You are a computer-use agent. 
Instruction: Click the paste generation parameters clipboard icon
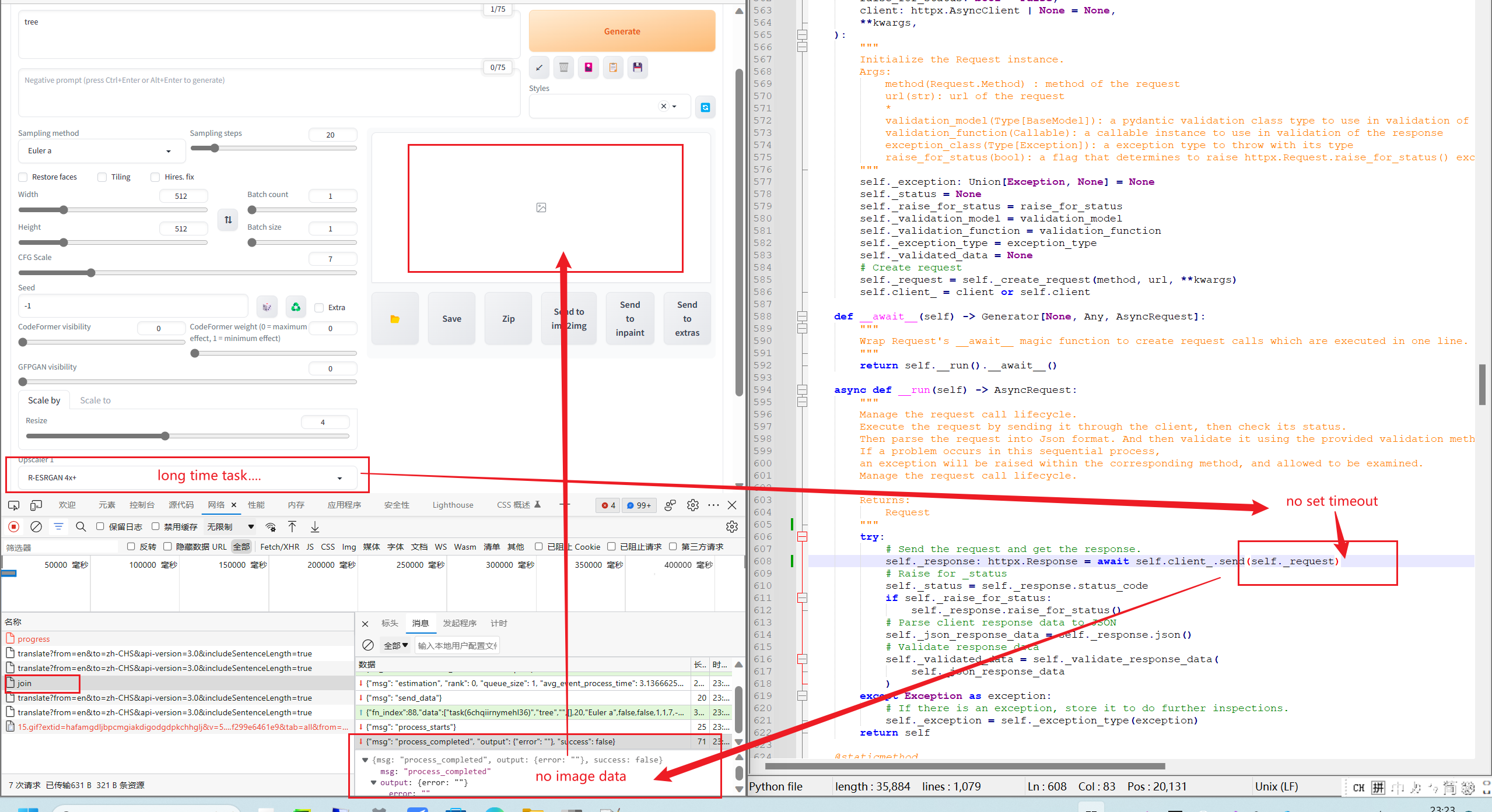(x=612, y=67)
